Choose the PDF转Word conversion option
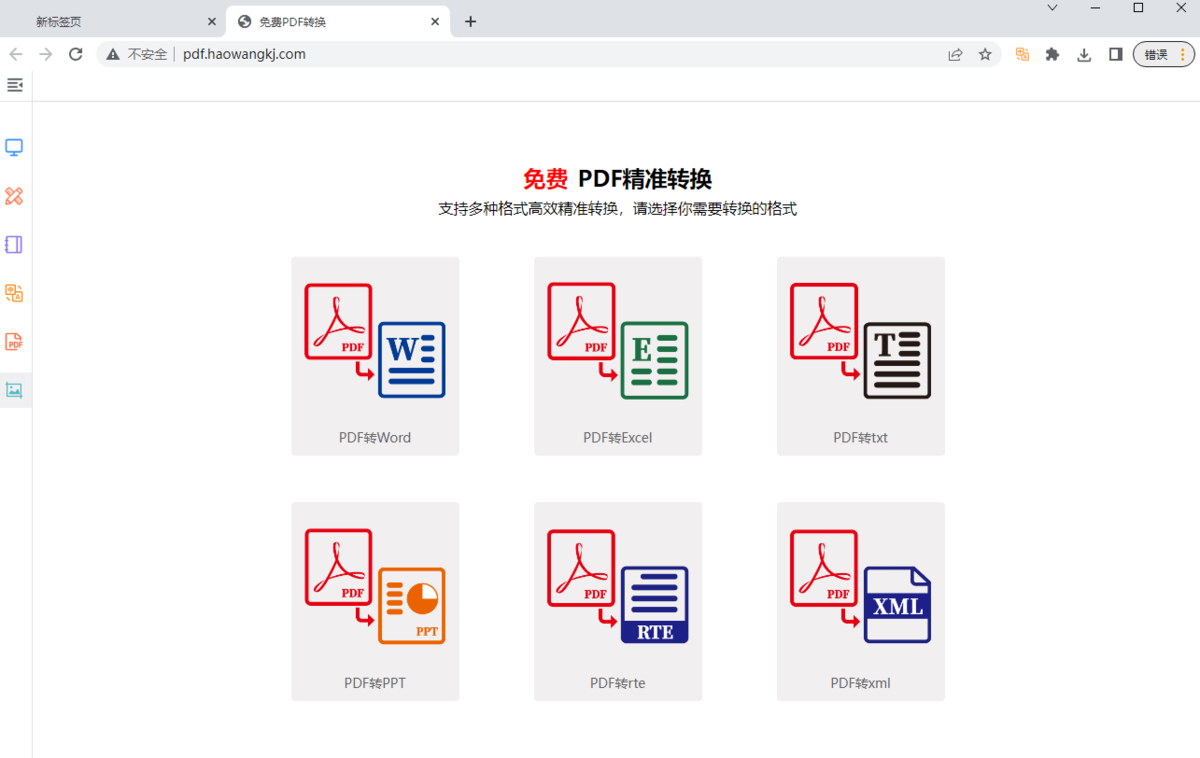Screen dimensions: 1200x758 coord(375,356)
